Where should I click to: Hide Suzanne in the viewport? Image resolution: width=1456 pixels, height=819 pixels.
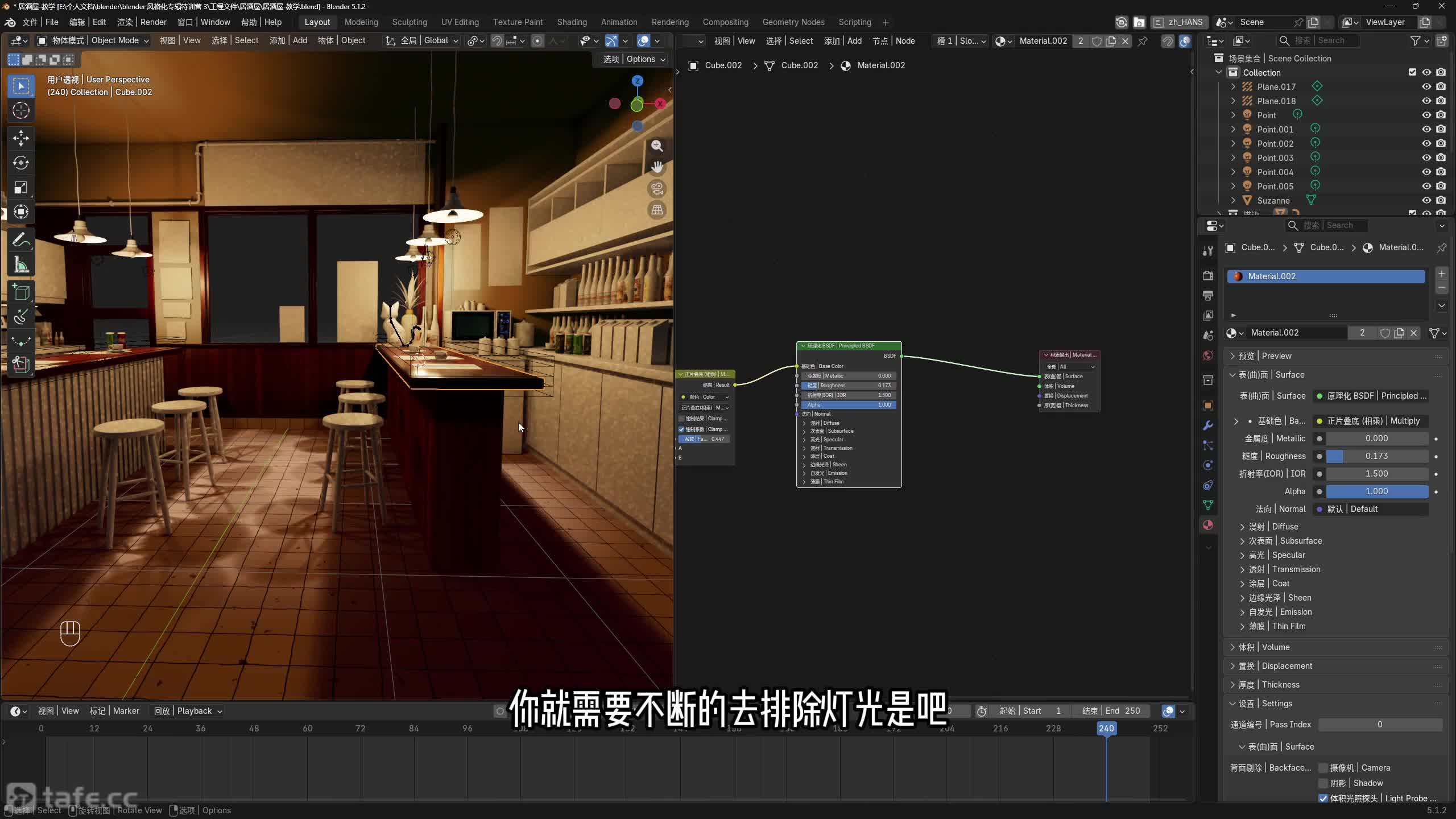coord(1426,200)
